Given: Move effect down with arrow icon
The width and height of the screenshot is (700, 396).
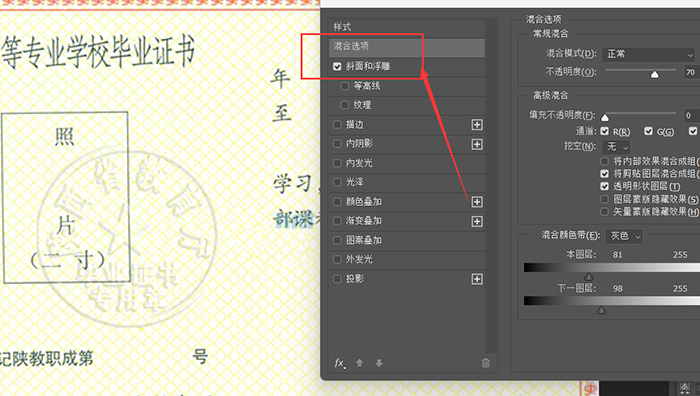Looking at the screenshot, I should click(379, 363).
